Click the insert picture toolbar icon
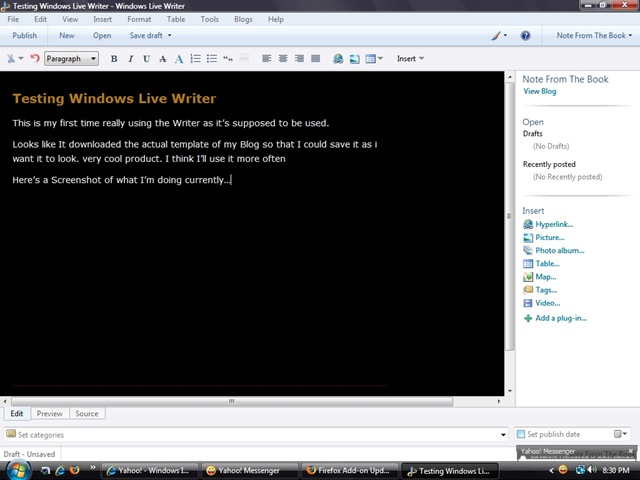This screenshot has height=480, width=640. pos(354,59)
